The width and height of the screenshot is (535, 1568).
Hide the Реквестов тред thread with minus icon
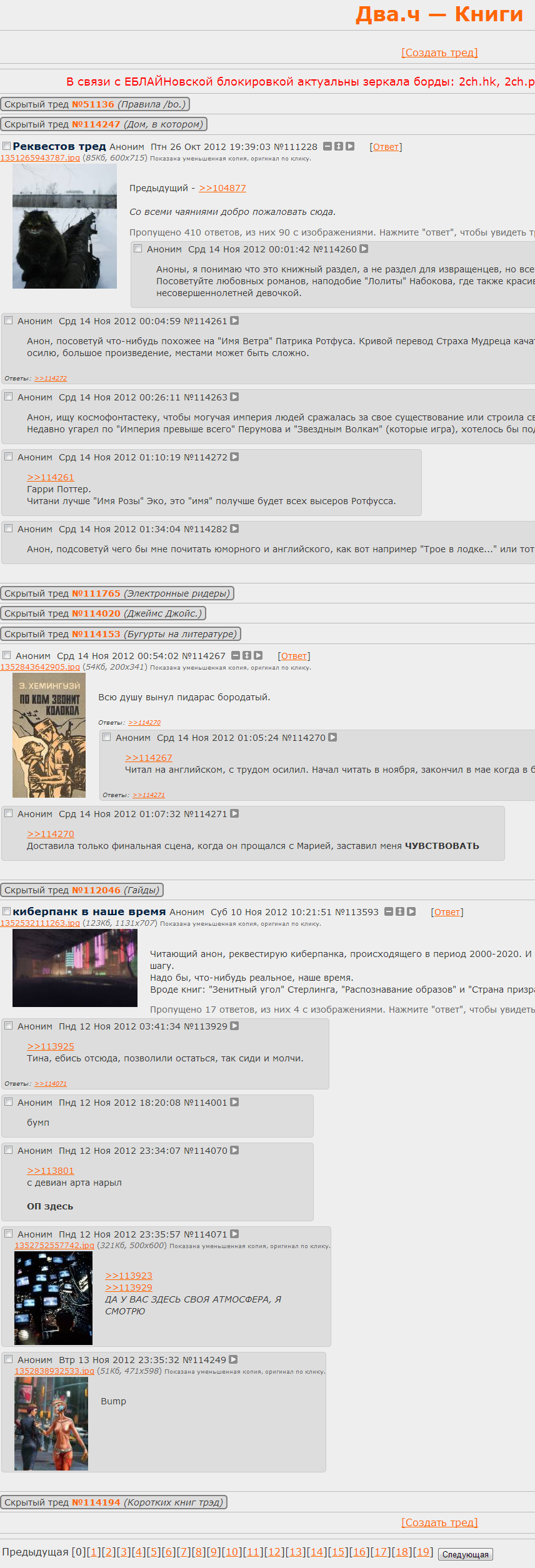[x=327, y=146]
